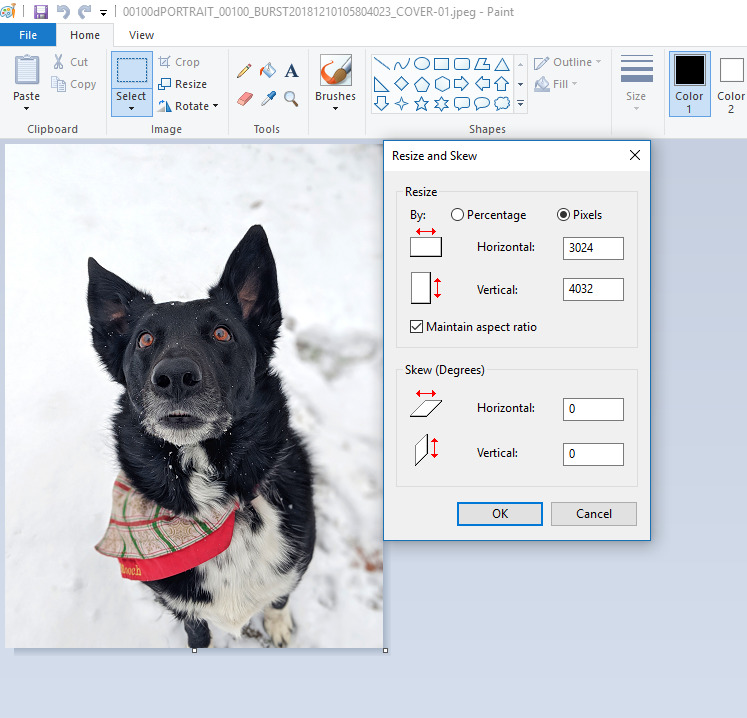Activate the Color picker eyedropper
747x718 pixels.
tap(268, 98)
